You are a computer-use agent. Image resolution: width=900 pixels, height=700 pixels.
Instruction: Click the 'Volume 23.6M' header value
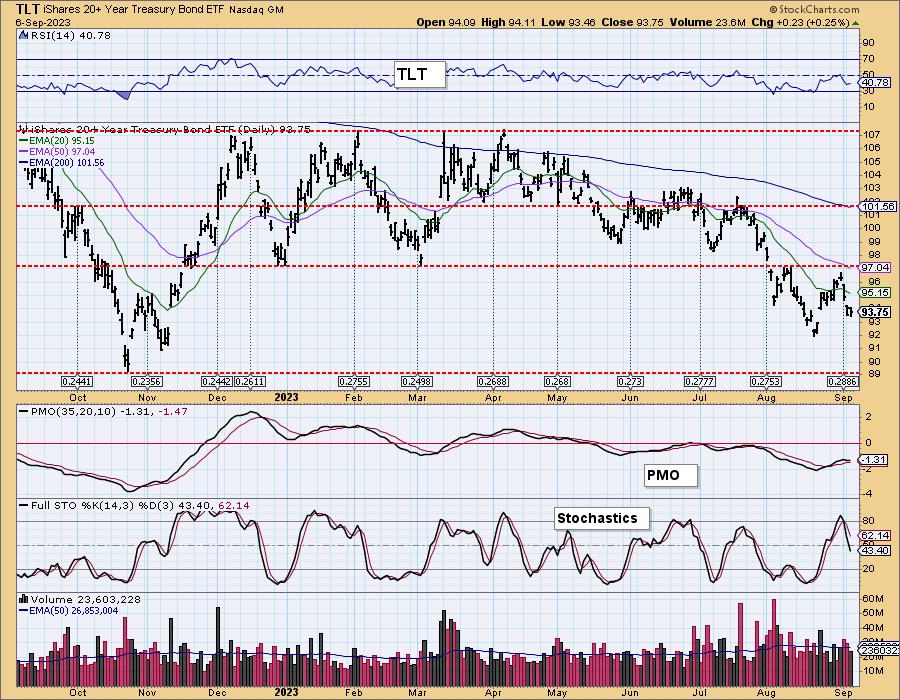click(708, 22)
